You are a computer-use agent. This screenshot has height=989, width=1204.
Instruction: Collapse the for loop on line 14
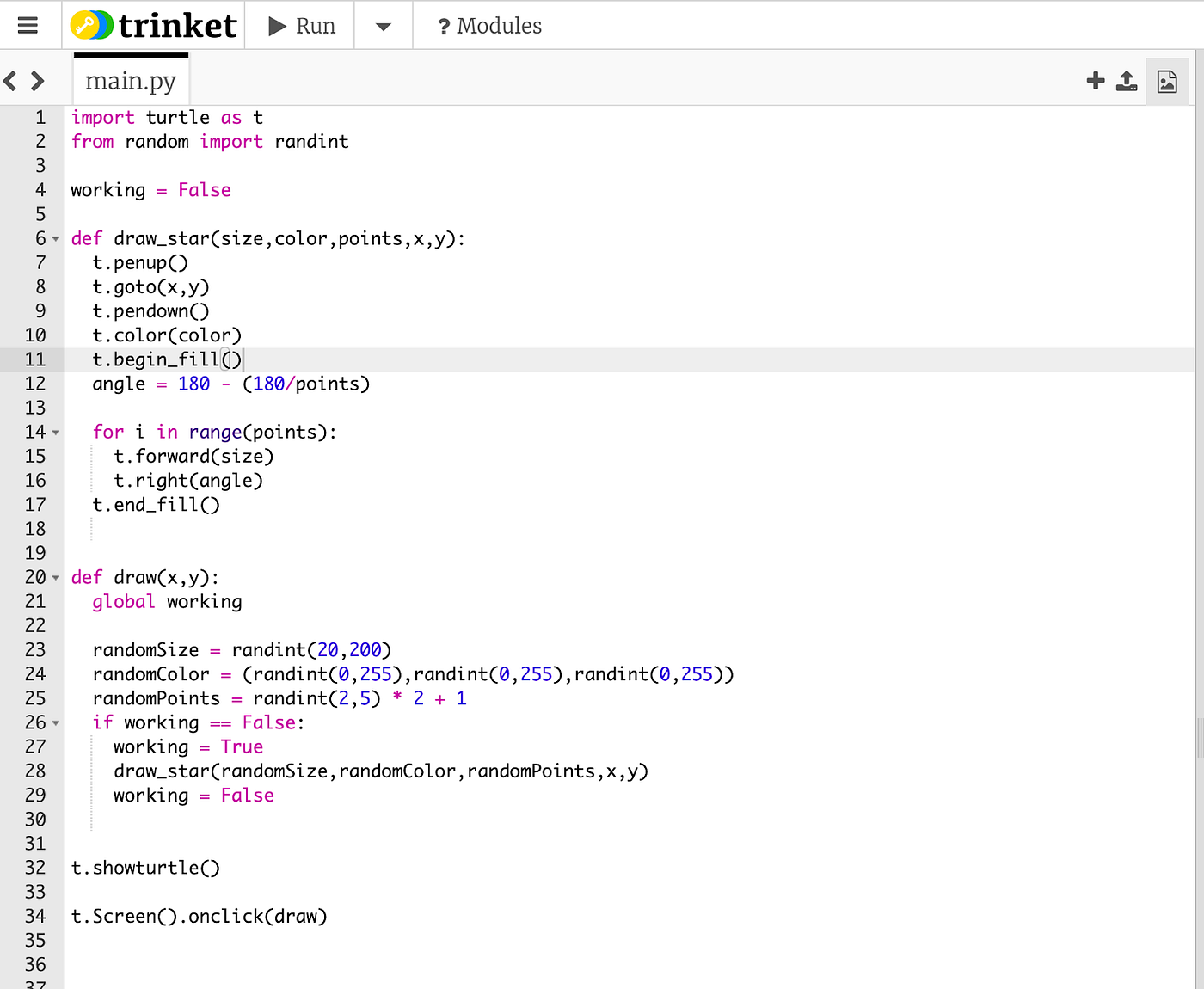[x=54, y=432]
